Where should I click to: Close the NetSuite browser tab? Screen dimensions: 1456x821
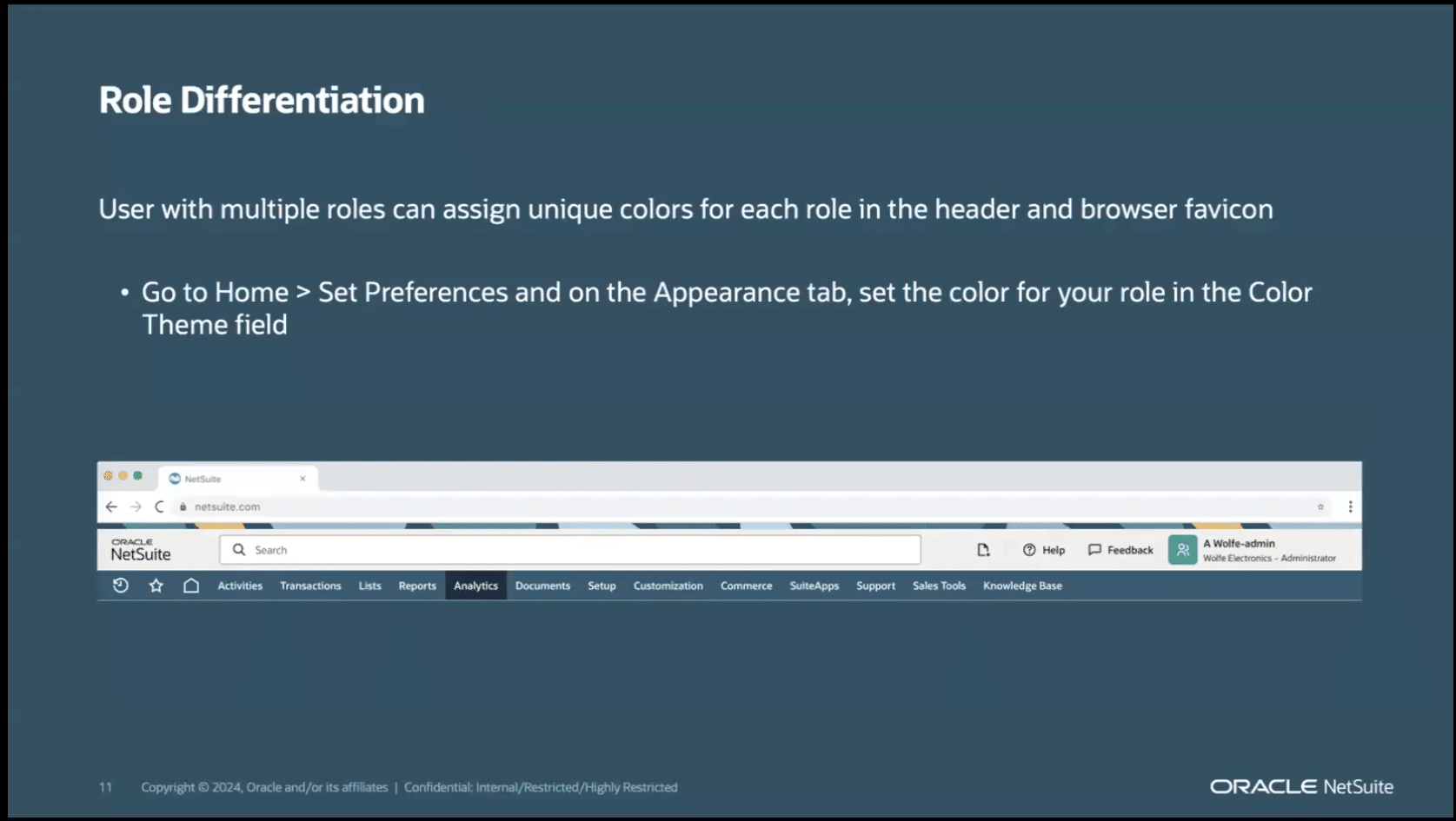(303, 479)
